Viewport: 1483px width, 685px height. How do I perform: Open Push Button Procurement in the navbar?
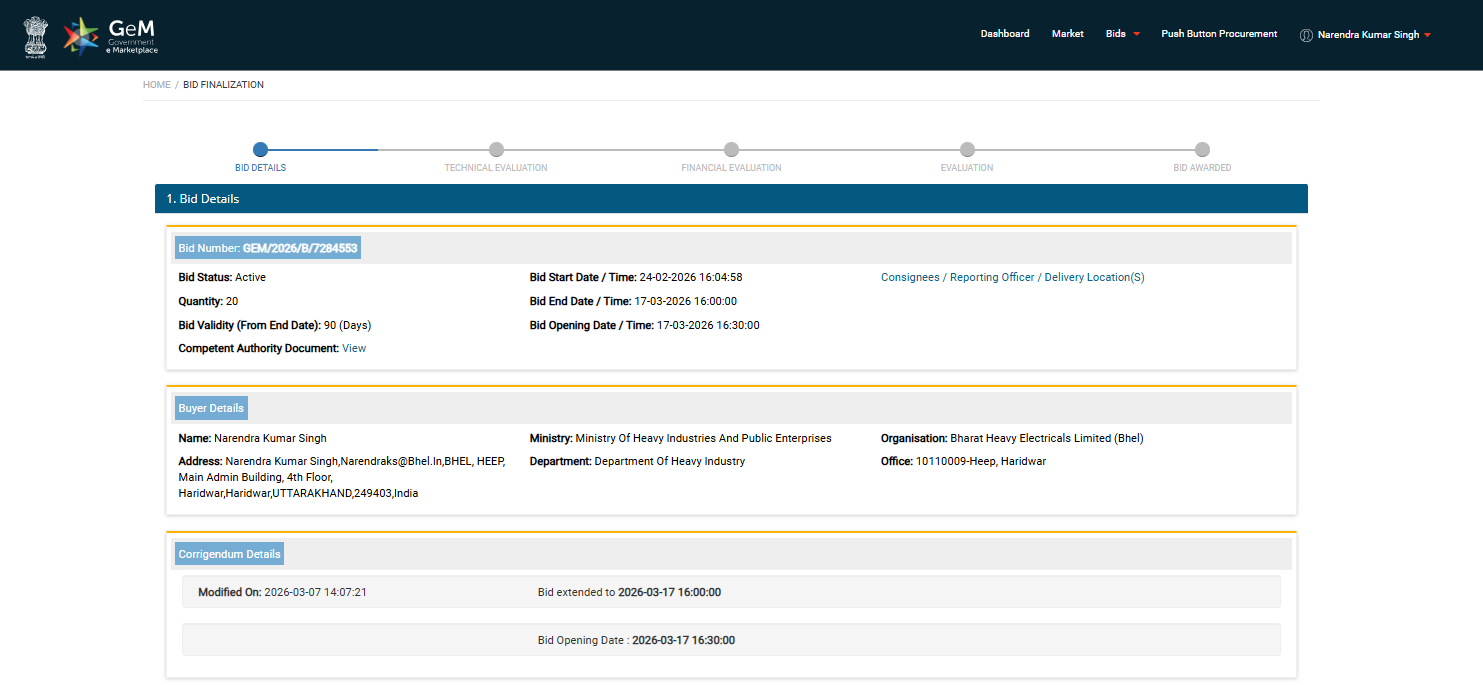click(x=1219, y=34)
